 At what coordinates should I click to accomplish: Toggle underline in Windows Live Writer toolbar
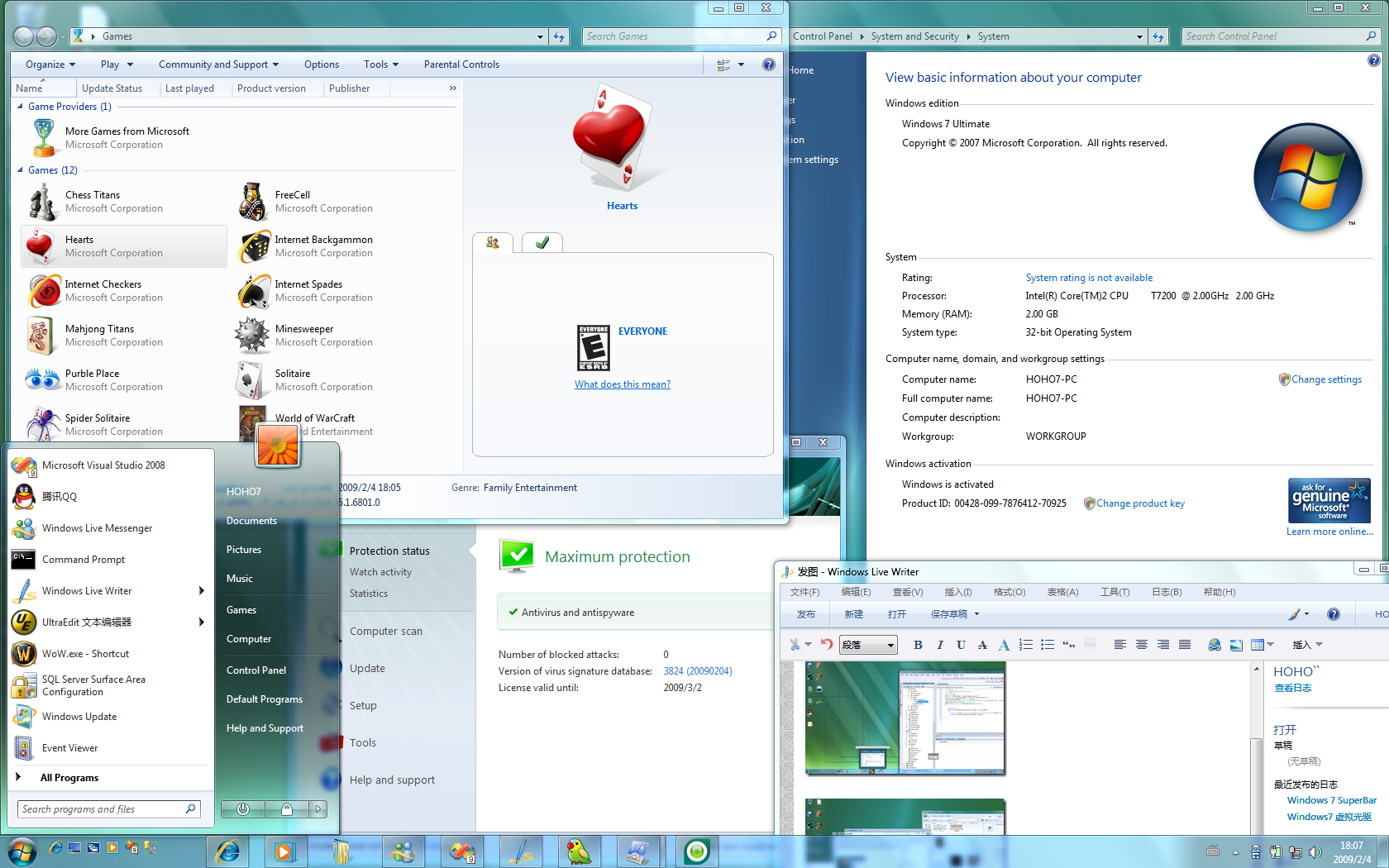pos(961,645)
